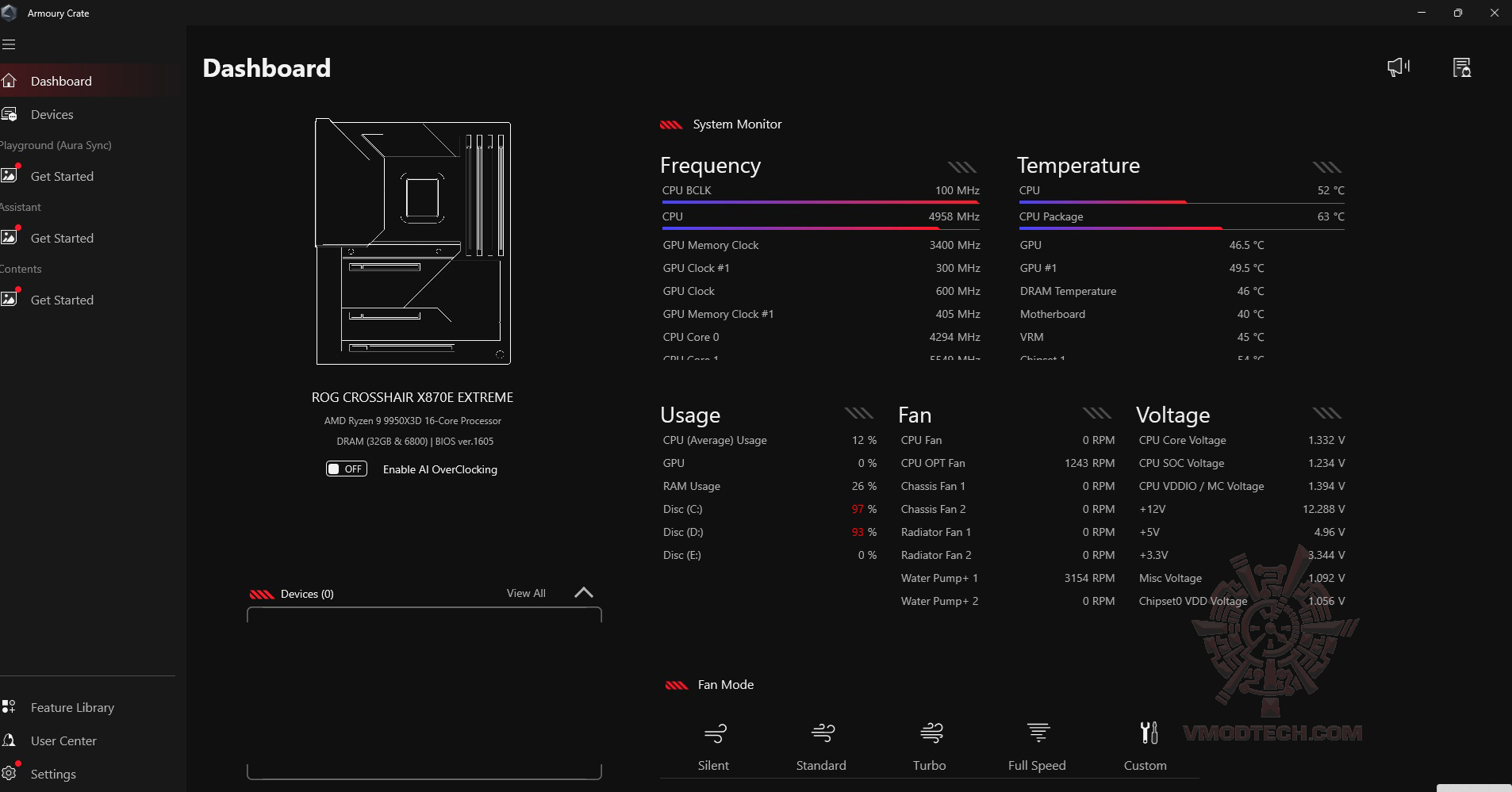Open the Settings gear icon
This screenshot has width=1512, height=792.
point(9,774)
